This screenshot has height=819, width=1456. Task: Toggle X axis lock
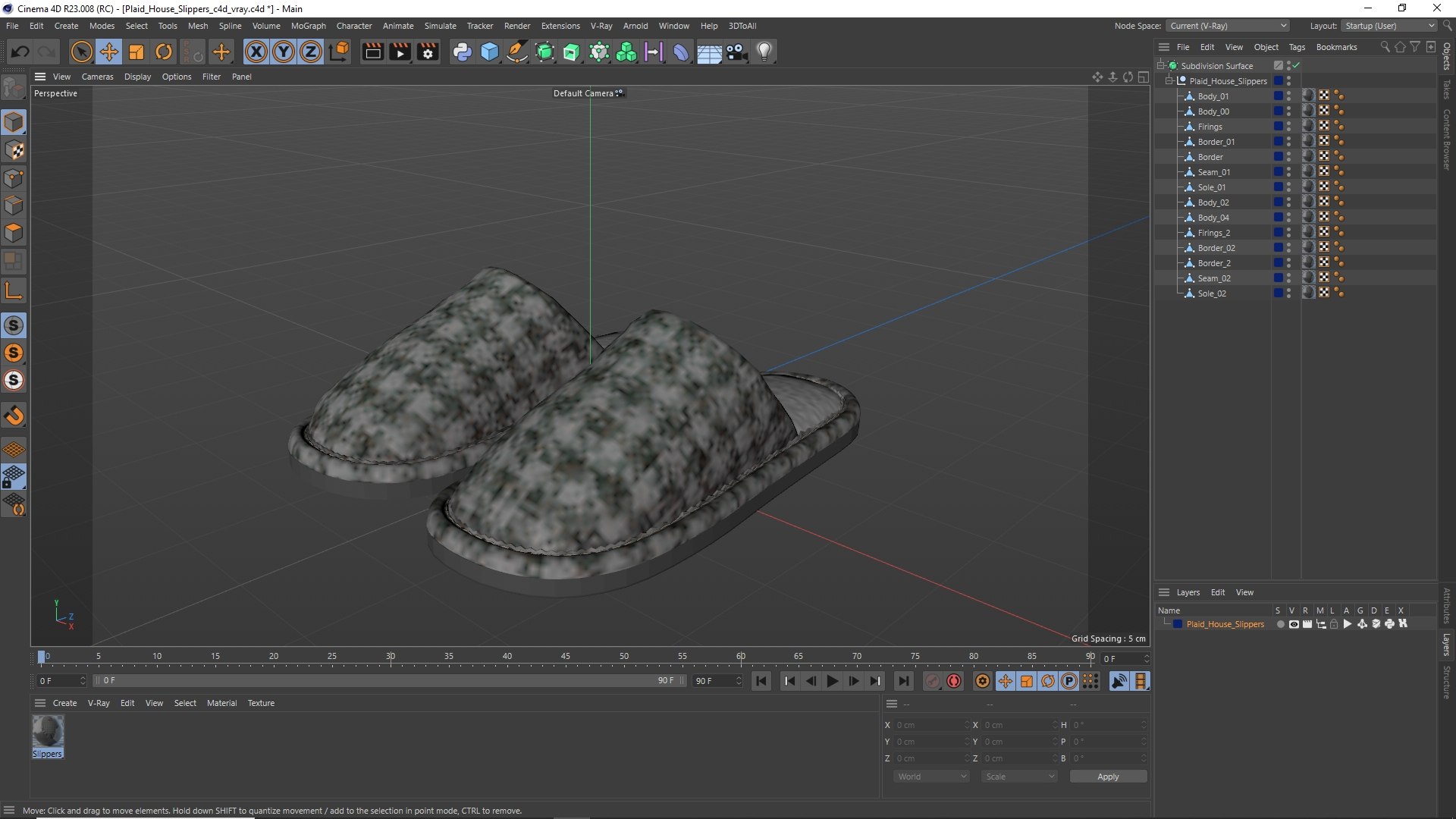256,52
